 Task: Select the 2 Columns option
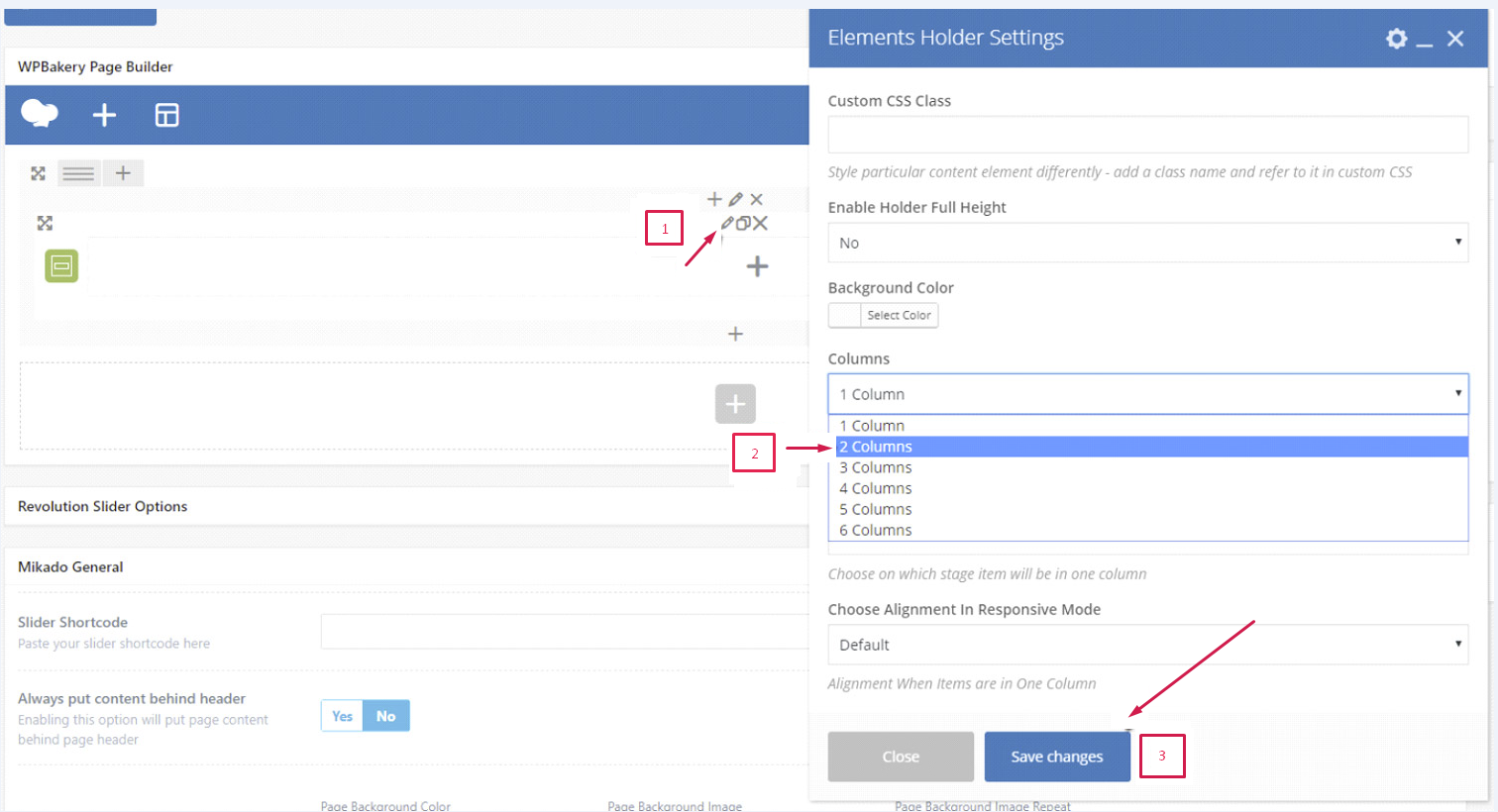point(877,447)
